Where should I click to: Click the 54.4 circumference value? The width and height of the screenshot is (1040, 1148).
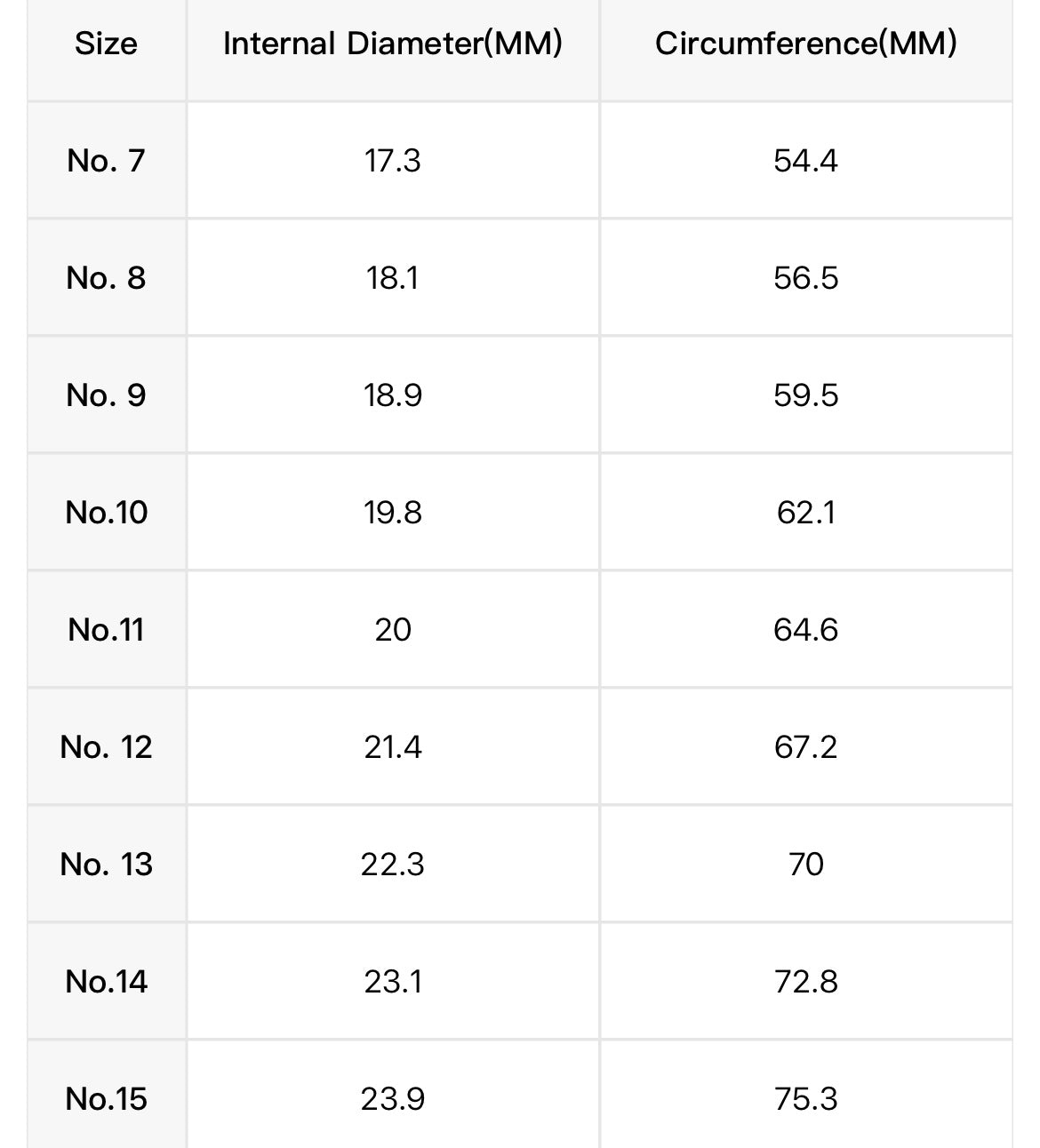[805, 161]
